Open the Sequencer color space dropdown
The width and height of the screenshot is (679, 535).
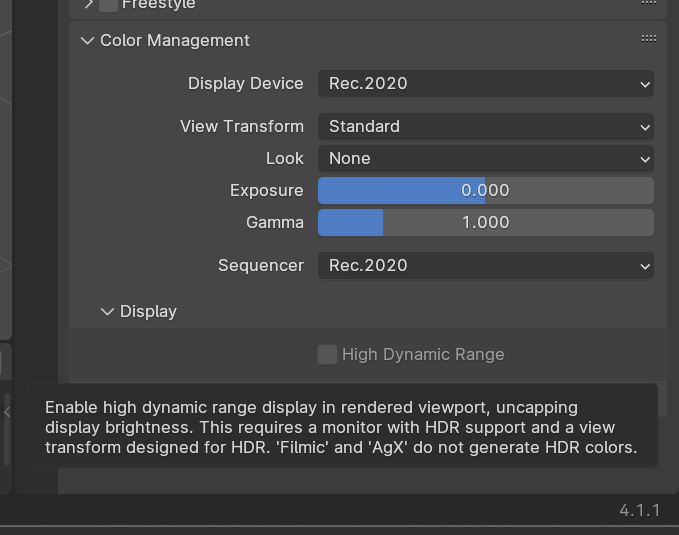coord(485,266)
